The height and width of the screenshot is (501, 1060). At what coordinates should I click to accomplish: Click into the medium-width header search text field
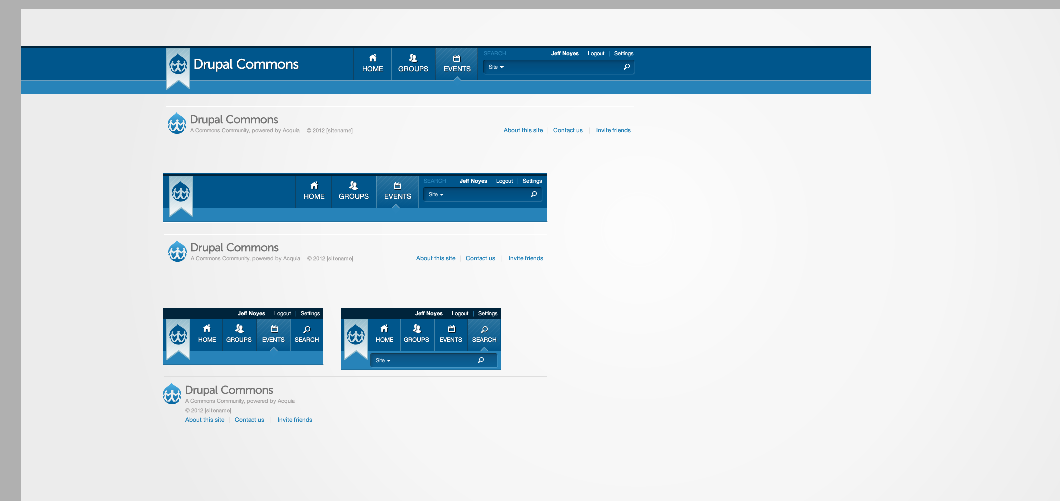coord(483,194)
